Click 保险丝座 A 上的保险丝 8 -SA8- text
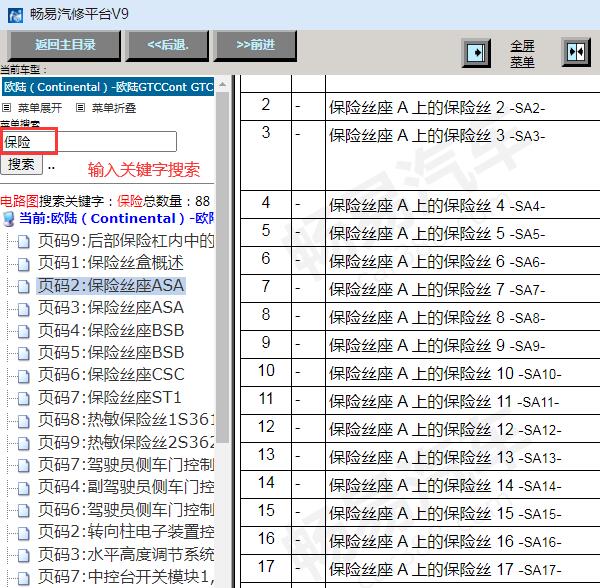 pyautogui.click(x=437, y=318)
